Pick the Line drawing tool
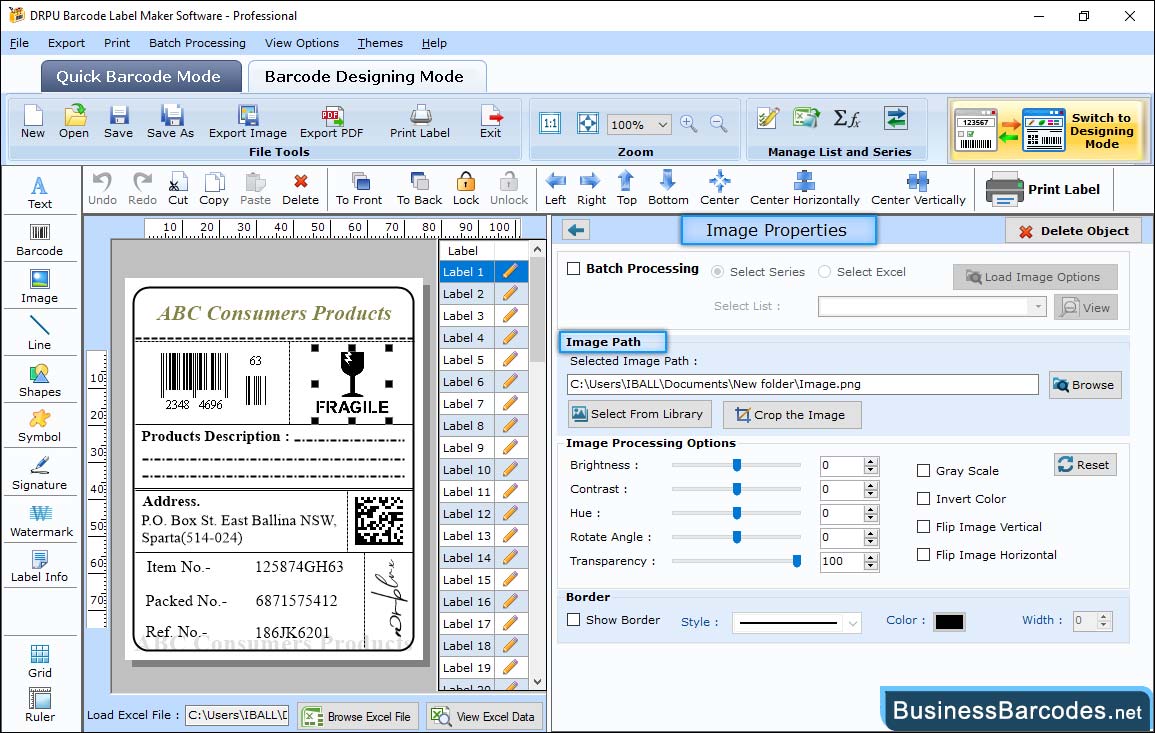The width and height of the screenshot is (1155, 733). (40, 333)
